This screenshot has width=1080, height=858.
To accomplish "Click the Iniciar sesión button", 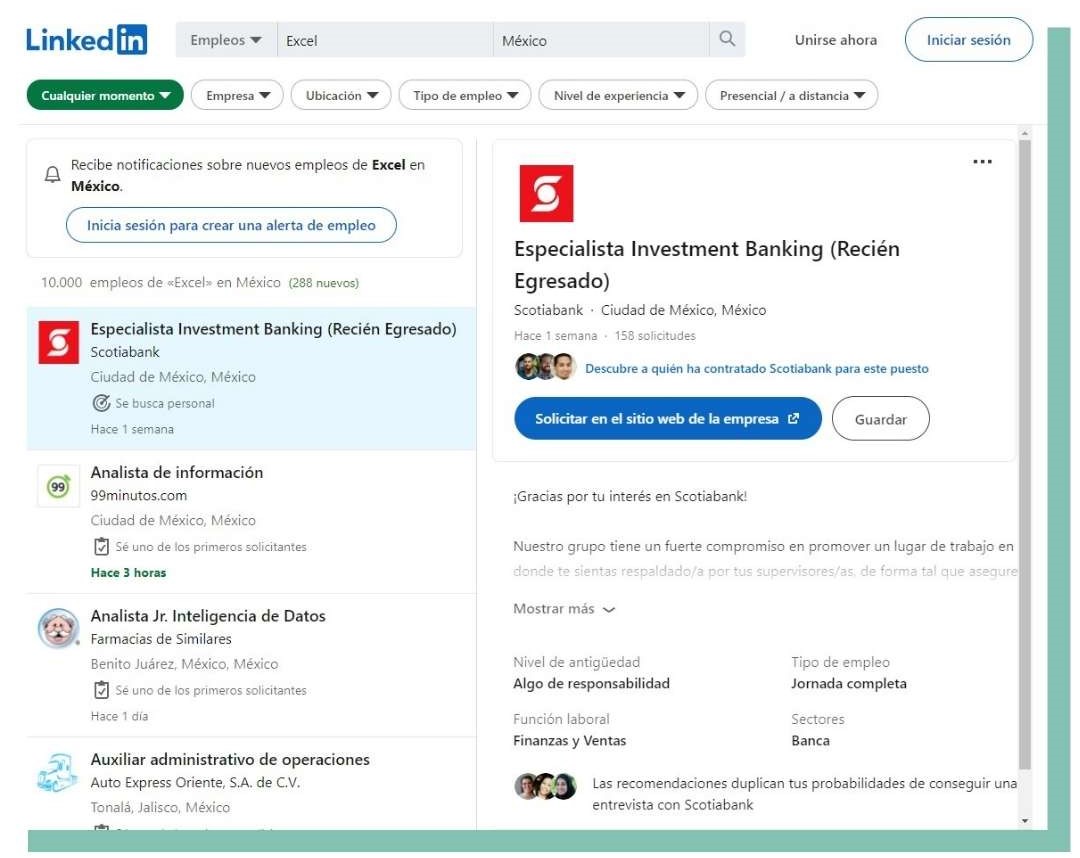I will click(x=968, y=40).
